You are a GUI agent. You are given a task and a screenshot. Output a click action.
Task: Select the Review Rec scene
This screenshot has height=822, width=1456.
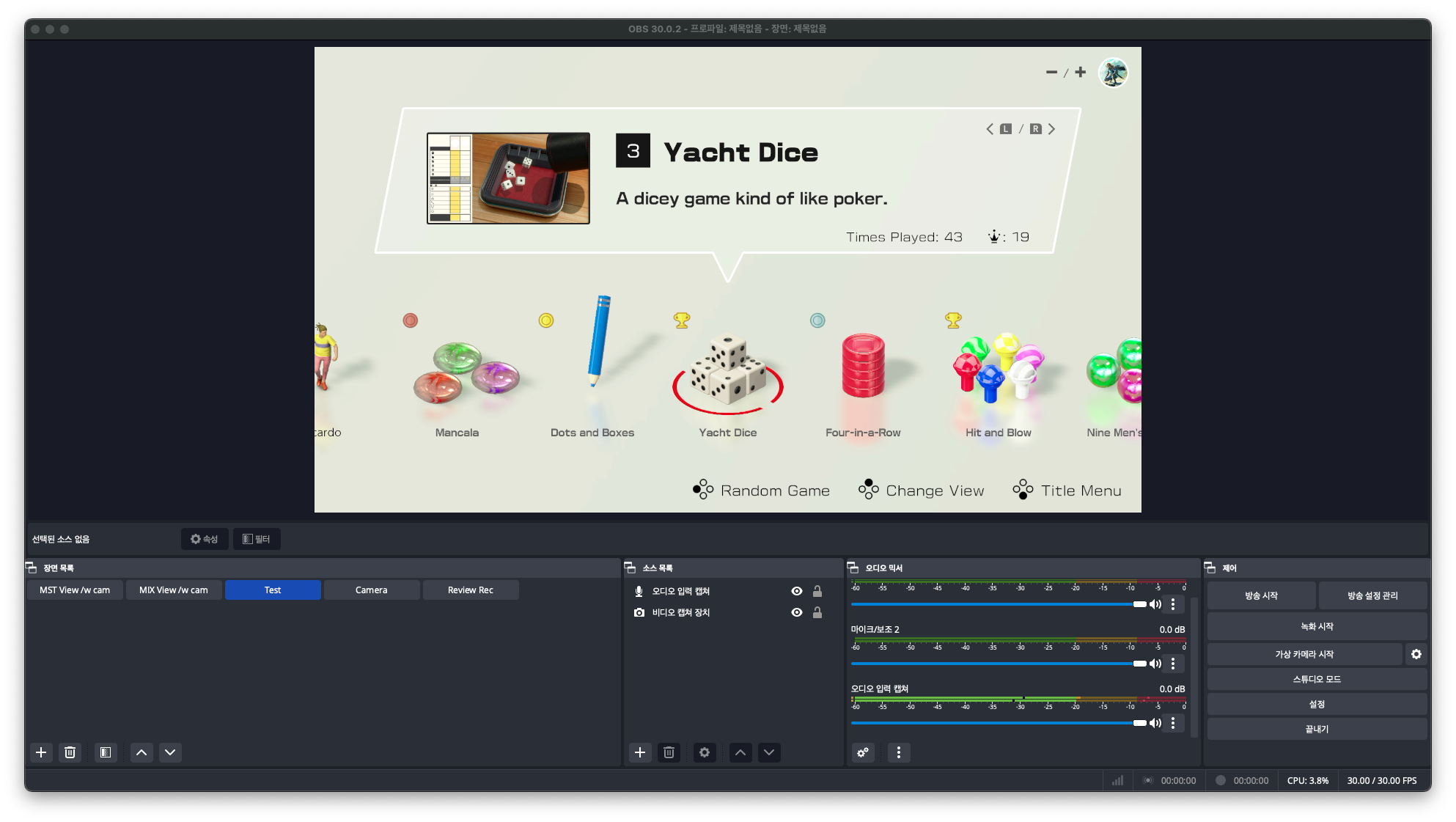[x=471, y=590]
